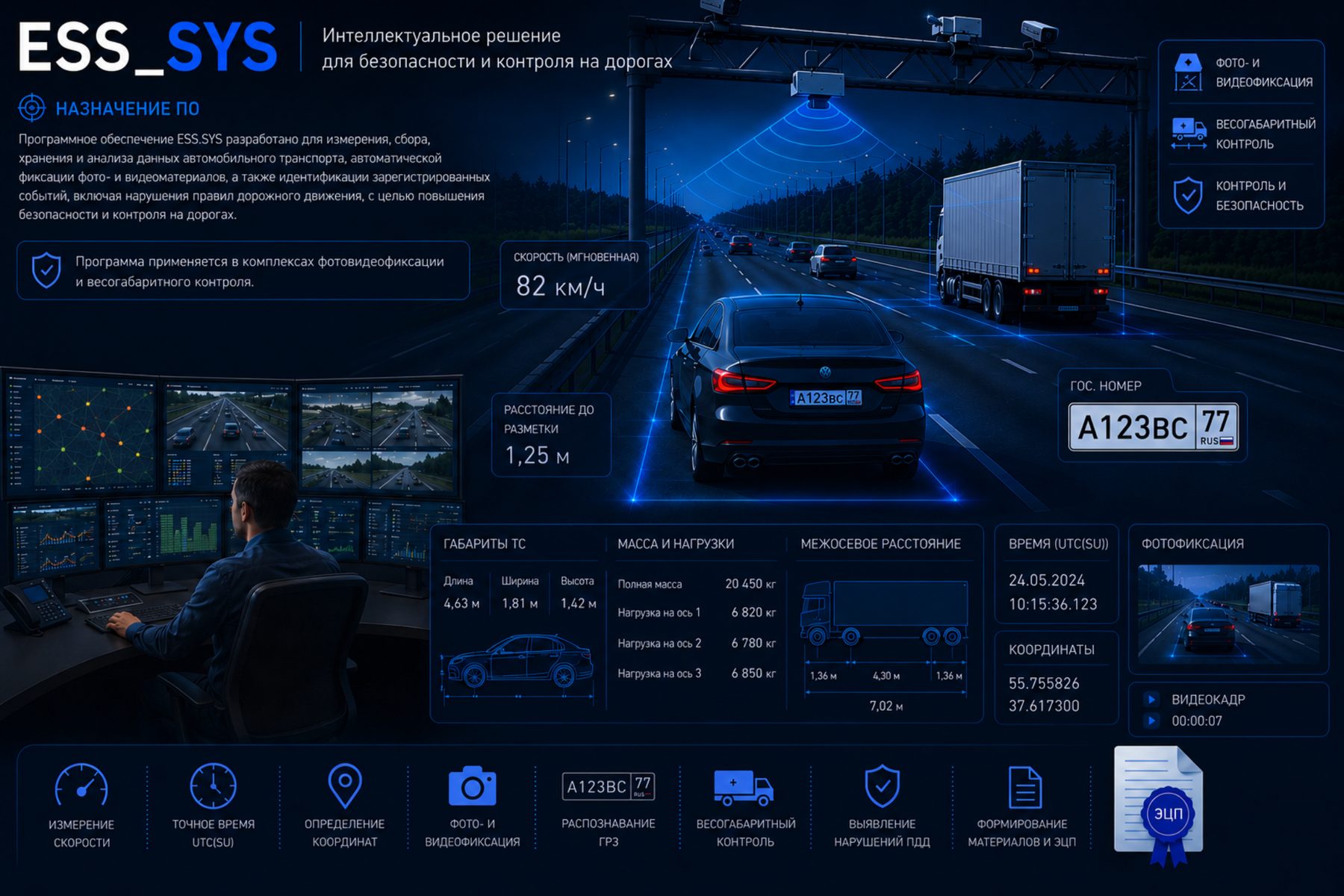Open the ФОТОФИКСАЦИЯ photo thumbnail
Image resolution: width=1344 pixels, height=896 pixels.
[x=1228, y=615]
